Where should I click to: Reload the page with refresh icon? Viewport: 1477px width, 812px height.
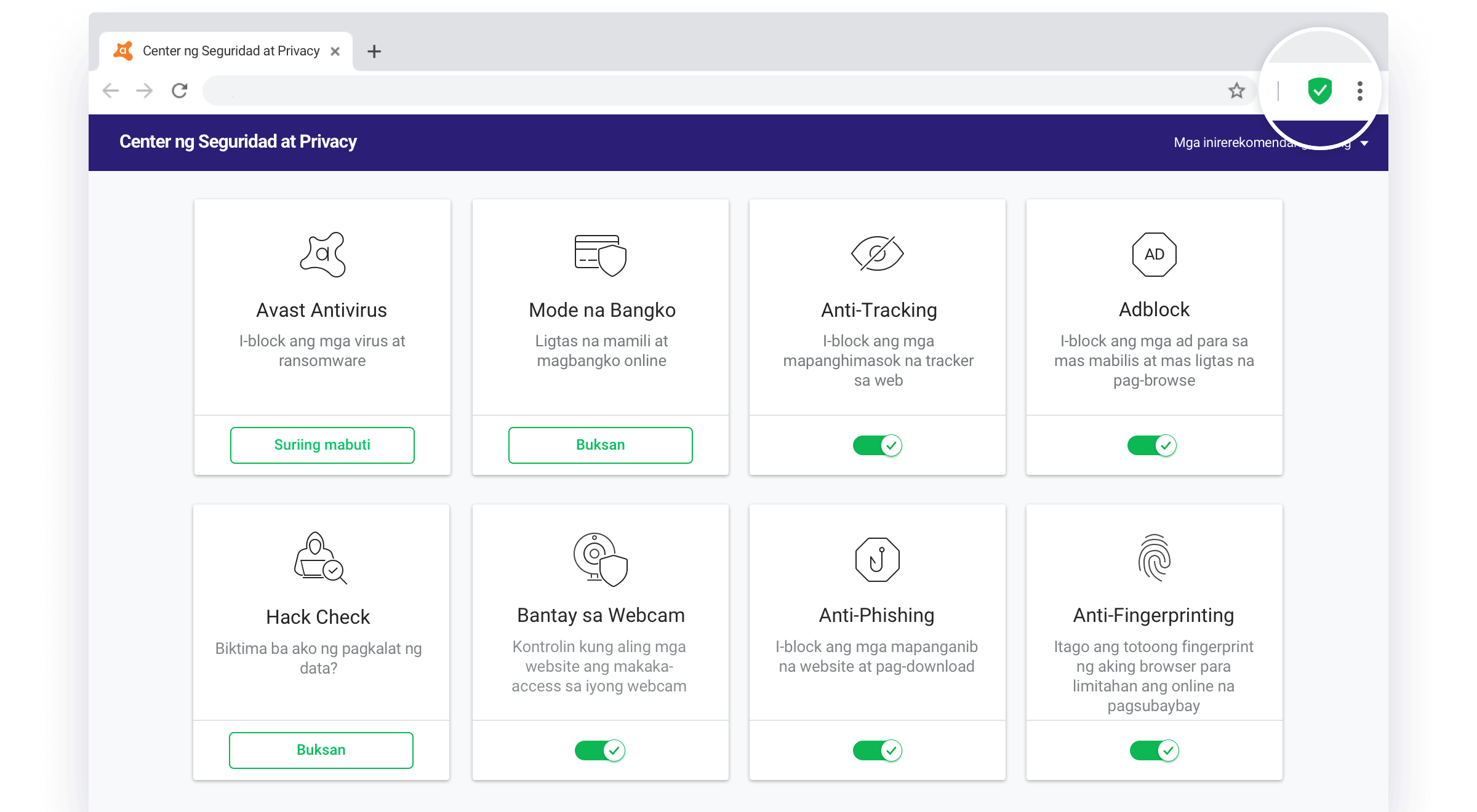click(x=179, y=91)
